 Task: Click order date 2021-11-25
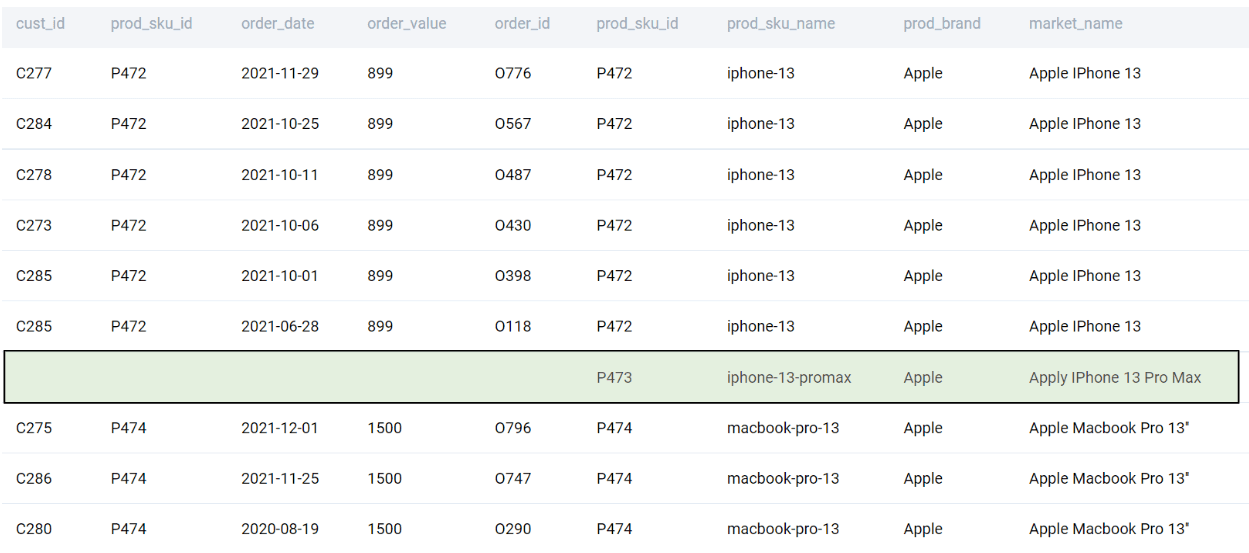[280, 479]
